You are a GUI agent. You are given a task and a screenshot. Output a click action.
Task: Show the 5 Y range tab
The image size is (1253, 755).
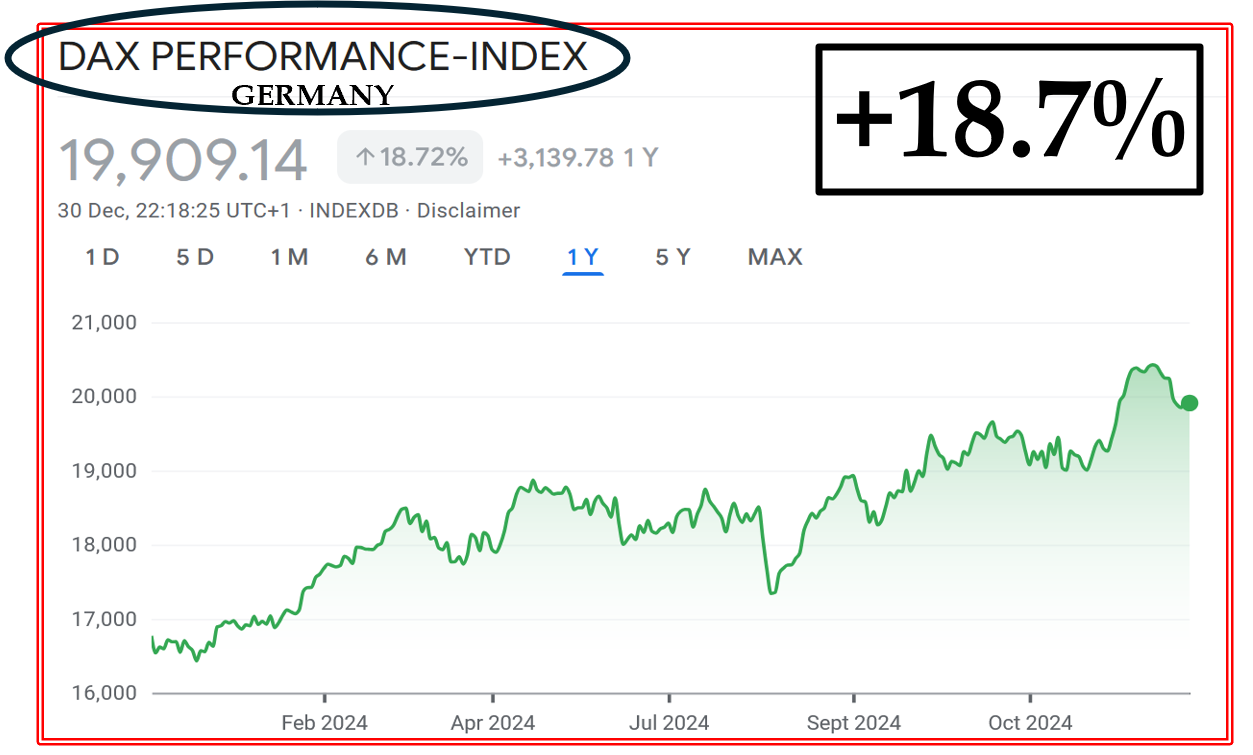click(x=673, y=257)
